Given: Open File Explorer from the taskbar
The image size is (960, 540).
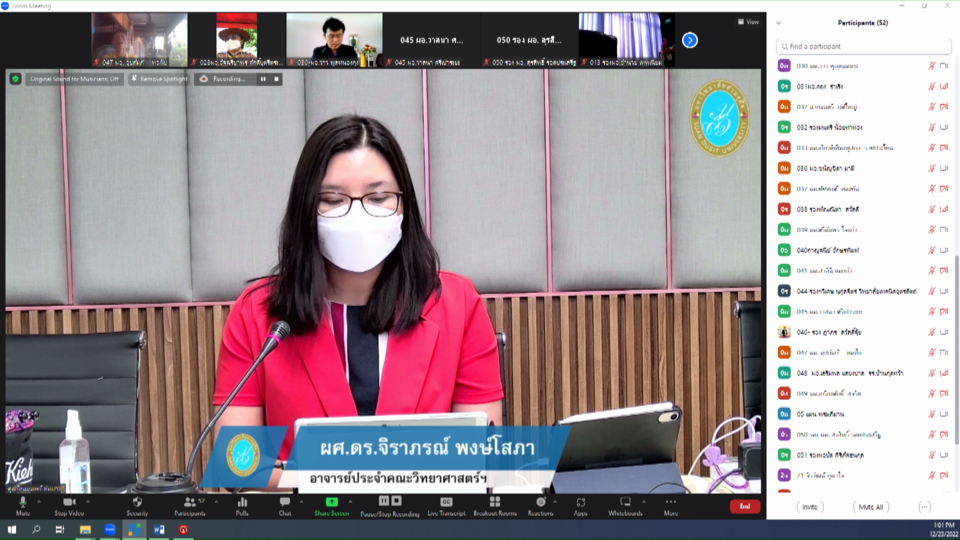Looking at the screenshot, I should (x=85, y=530).
